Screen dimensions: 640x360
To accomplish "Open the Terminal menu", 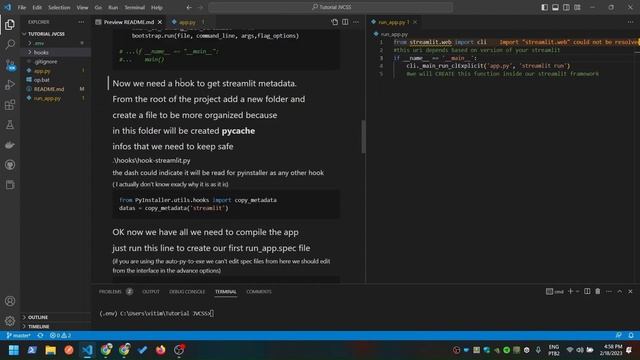I will click(135, 7).
